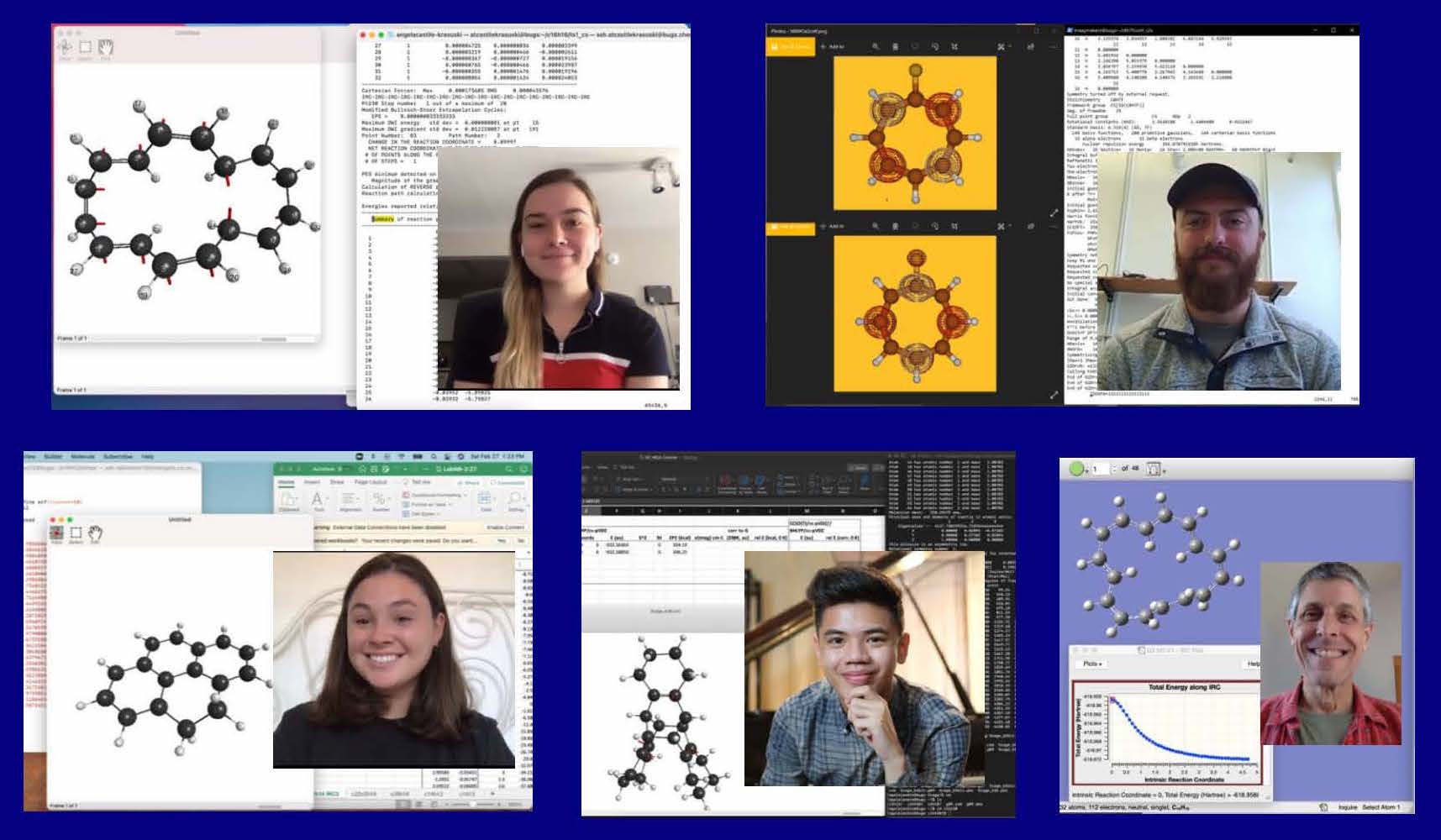Open the Builder menu in macOS menu bar
Viewport: 1441px width, 840px height.
pos(53,456)
